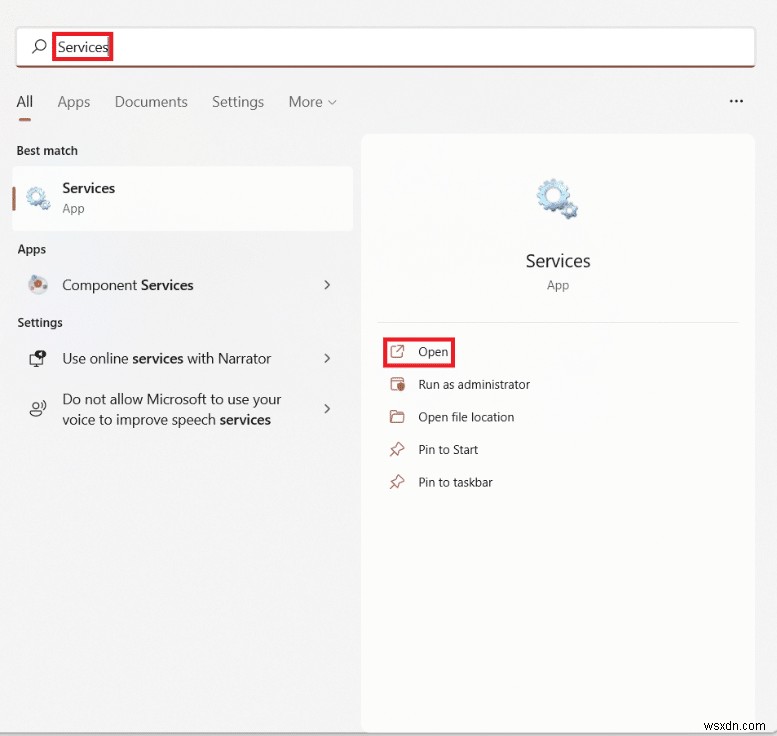Choose Pin to taskbar
This screenshot has width=777, height=736.
(x=456, y=483)
